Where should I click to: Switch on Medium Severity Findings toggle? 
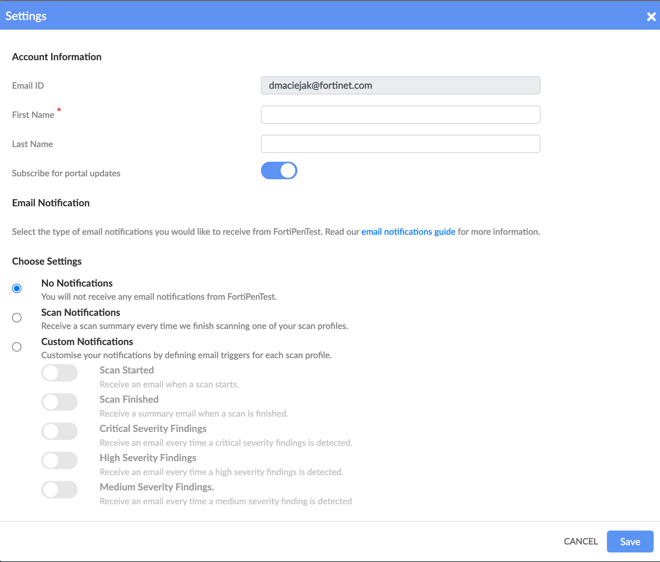[x=60, y=490]
